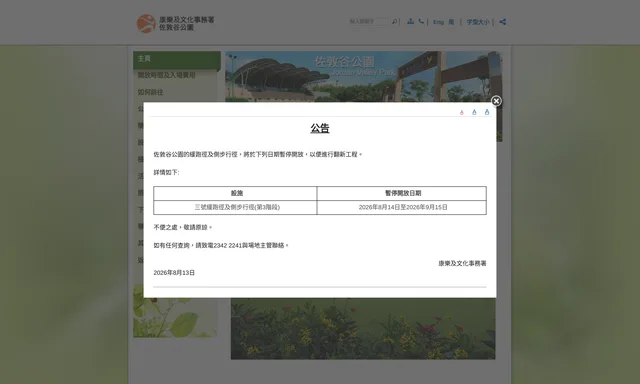Image resolution: width=640 pixels, height=384 pixels.
Task: Click the 不便之處，敬請原諒 line
Action: 182,227
